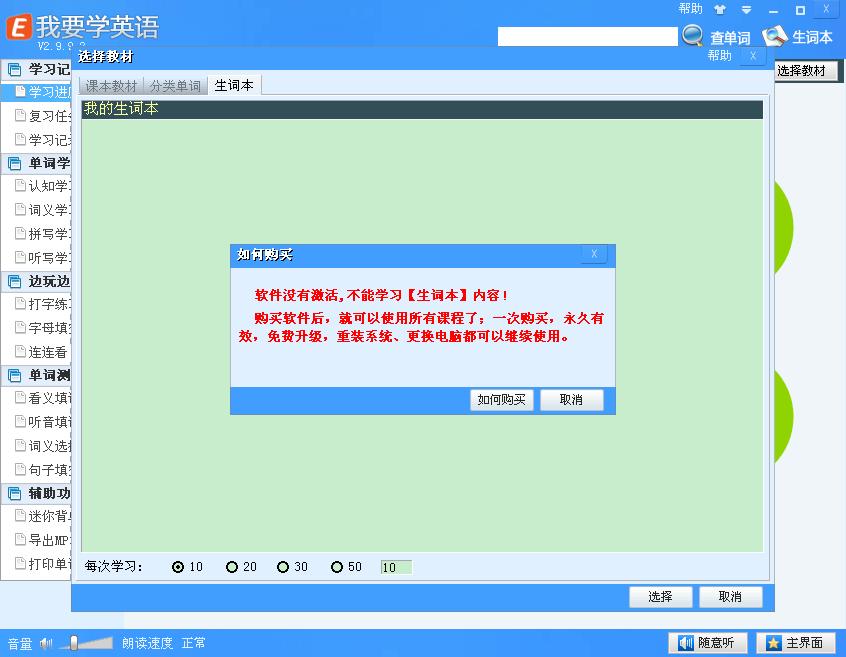846x657 pixels.
Task: Open 词义学 item in sidebar
Action: point(43,210)
